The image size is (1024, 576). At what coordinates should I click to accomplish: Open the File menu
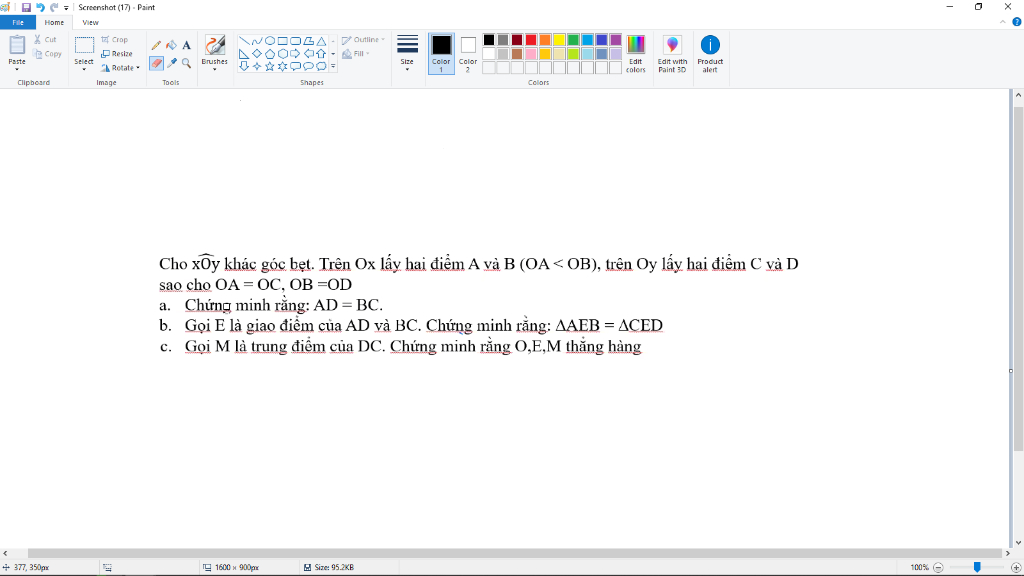18,22
